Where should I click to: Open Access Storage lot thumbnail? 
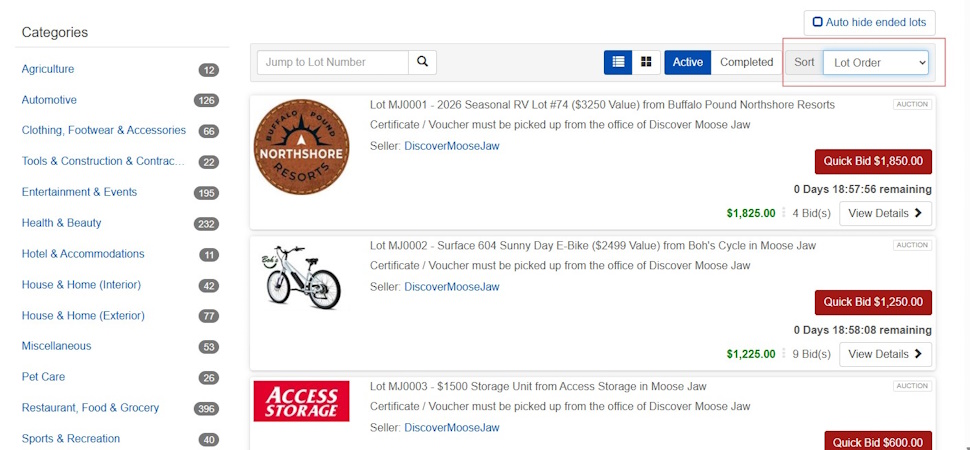(x=301, y=401)
